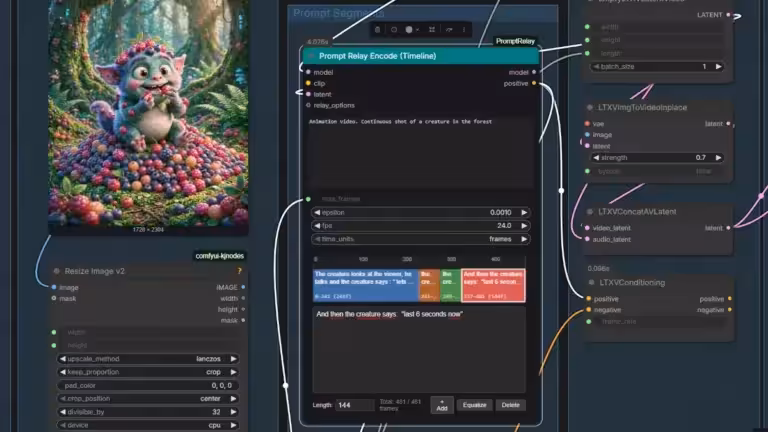Screen dimensions: 768x432
Task: Collapse the LTXVConcatAVLatent node
Action: point(590,212)
